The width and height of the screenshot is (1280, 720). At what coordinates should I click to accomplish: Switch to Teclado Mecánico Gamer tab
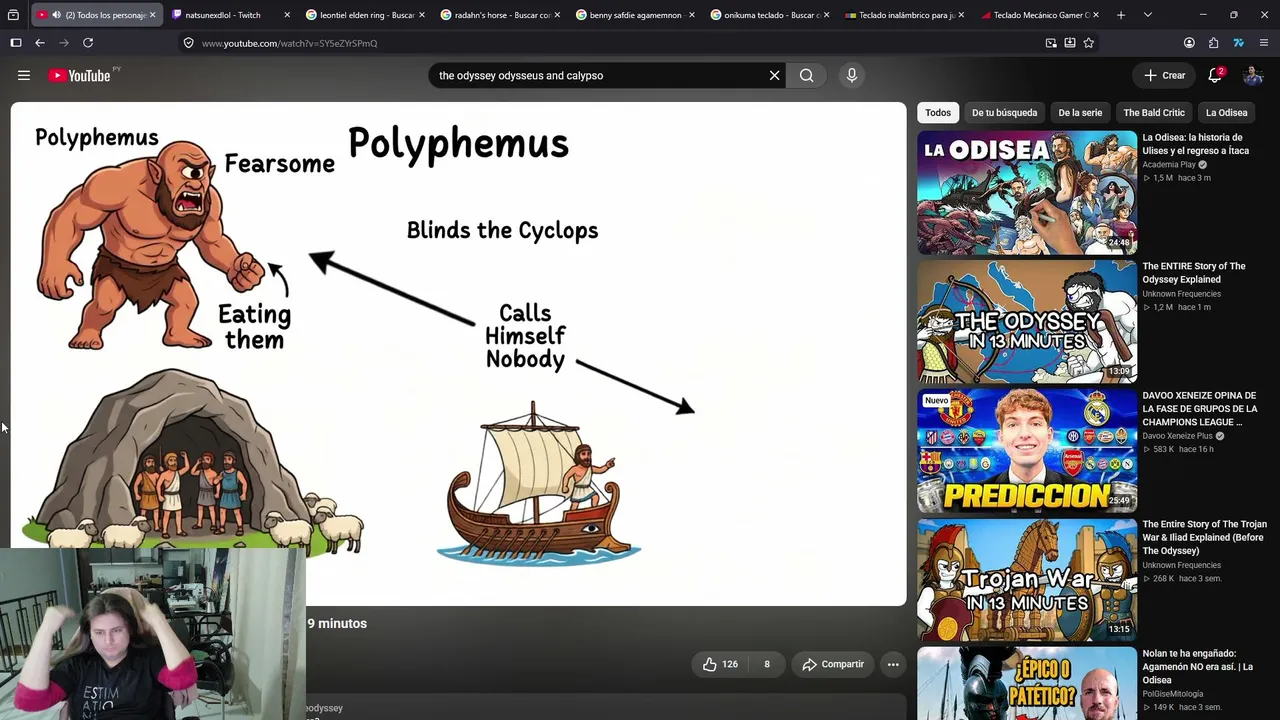pyautogui.click(x=1040, y=15)
